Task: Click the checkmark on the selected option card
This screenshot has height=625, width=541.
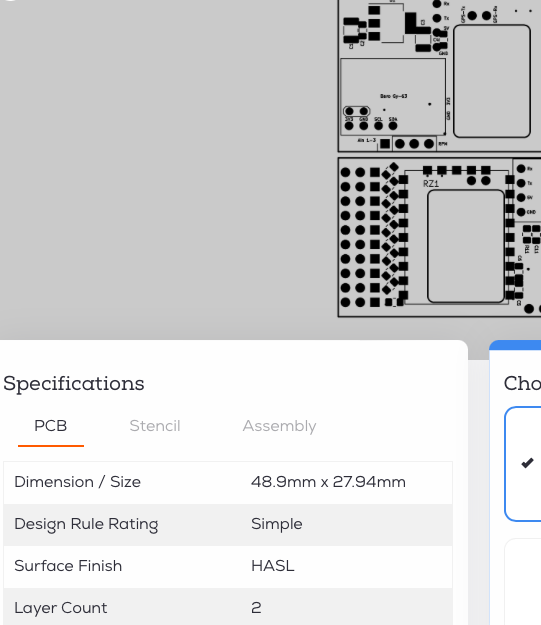Action: pos(527,463)
